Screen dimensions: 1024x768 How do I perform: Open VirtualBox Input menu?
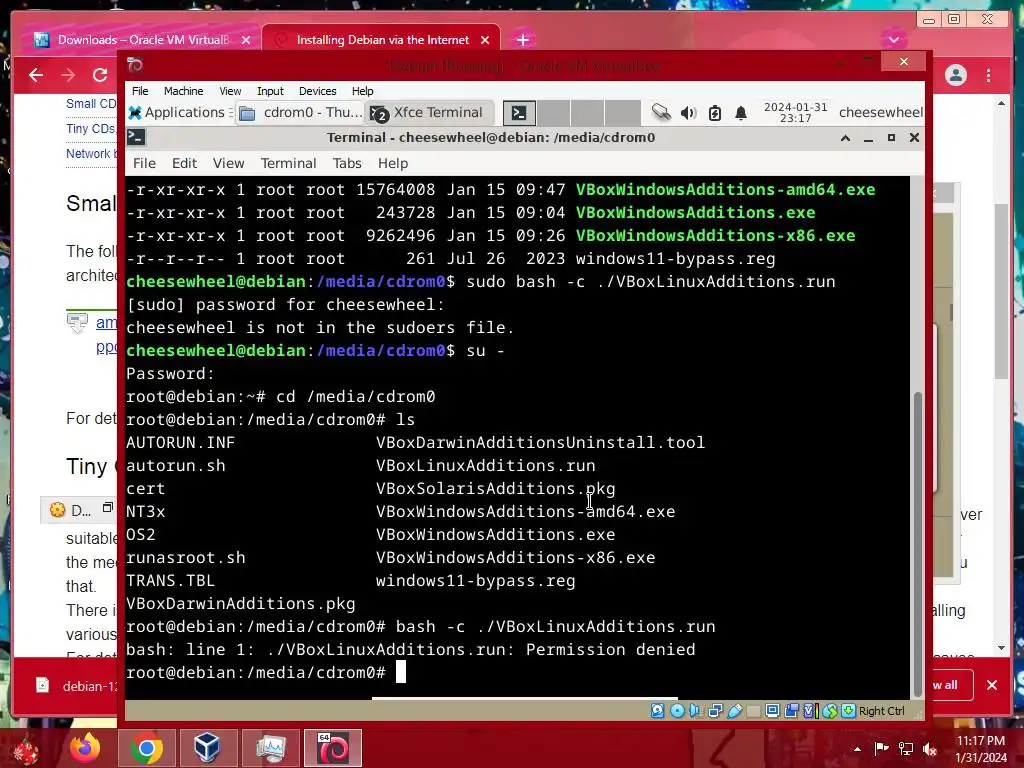(x=270, y=91)
